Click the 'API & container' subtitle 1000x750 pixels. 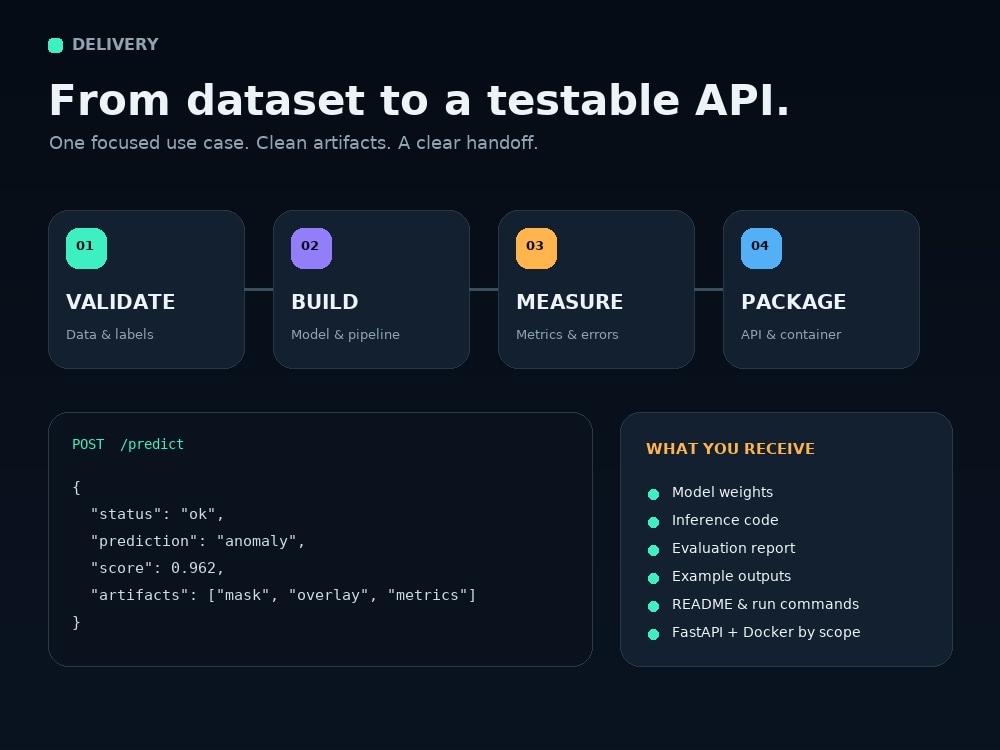tap(791, 334)
